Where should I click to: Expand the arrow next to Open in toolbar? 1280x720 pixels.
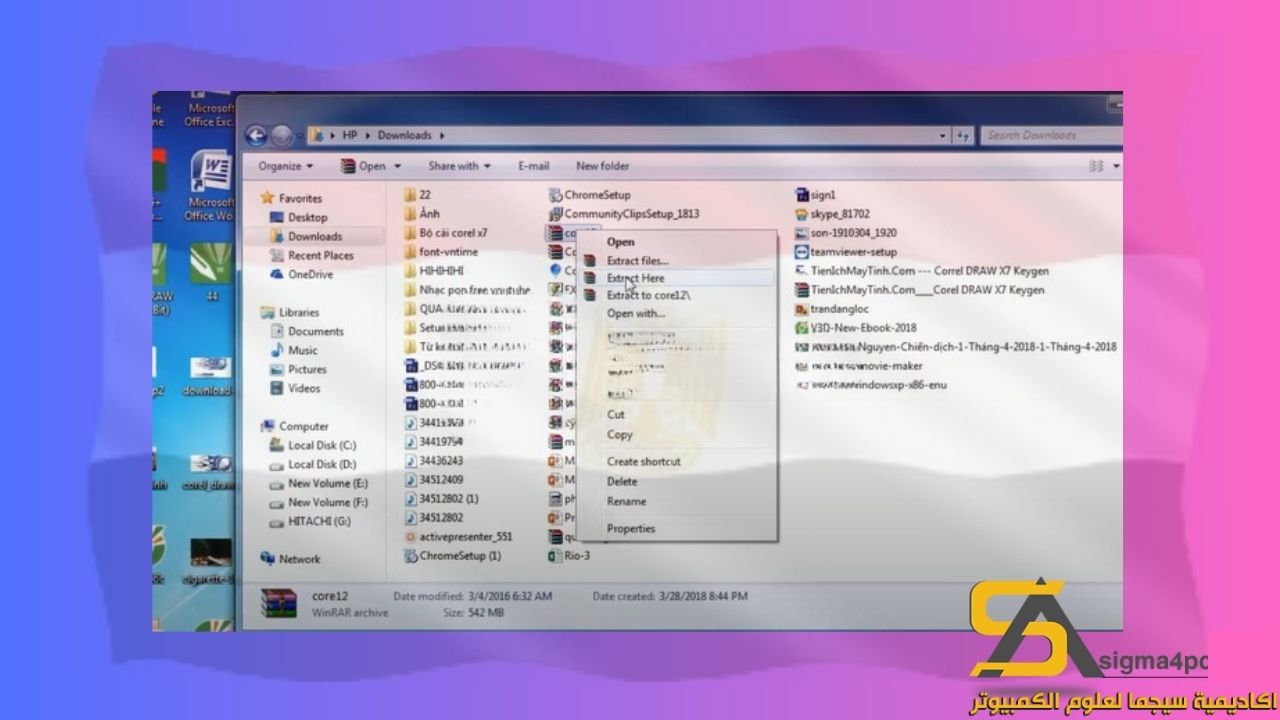[397, 167]
